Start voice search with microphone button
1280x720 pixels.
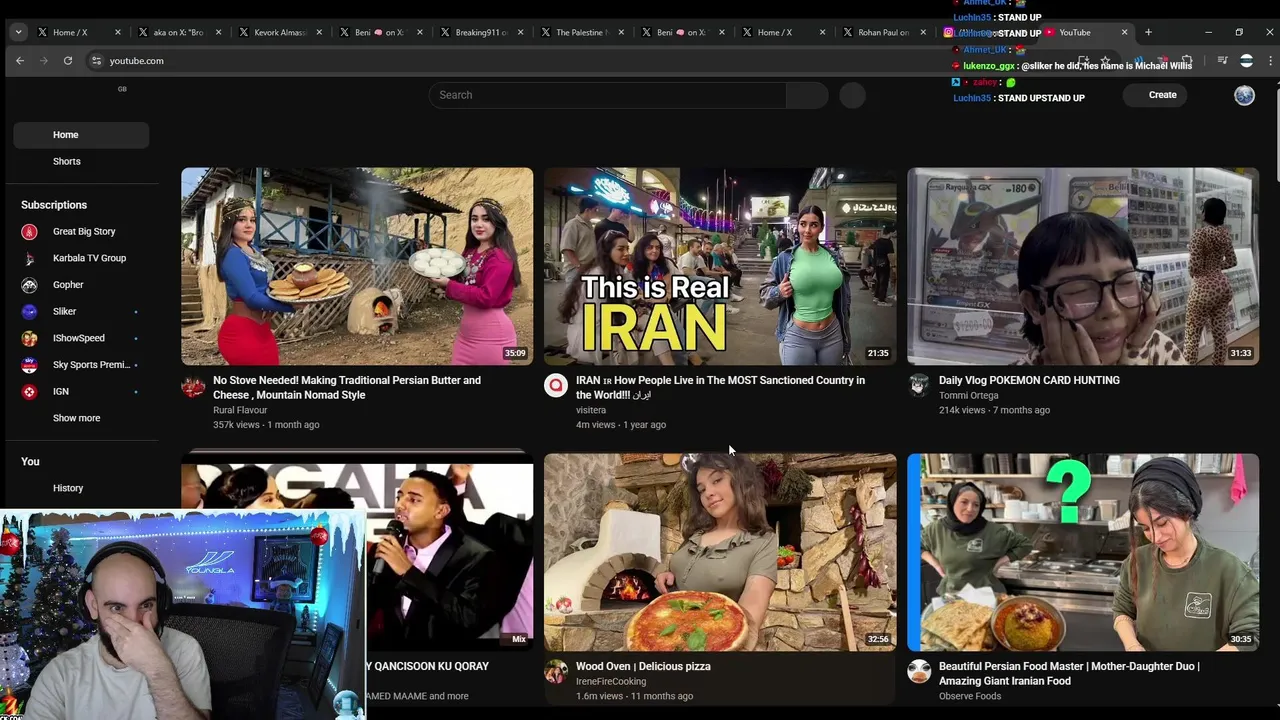tap(852, 95)
